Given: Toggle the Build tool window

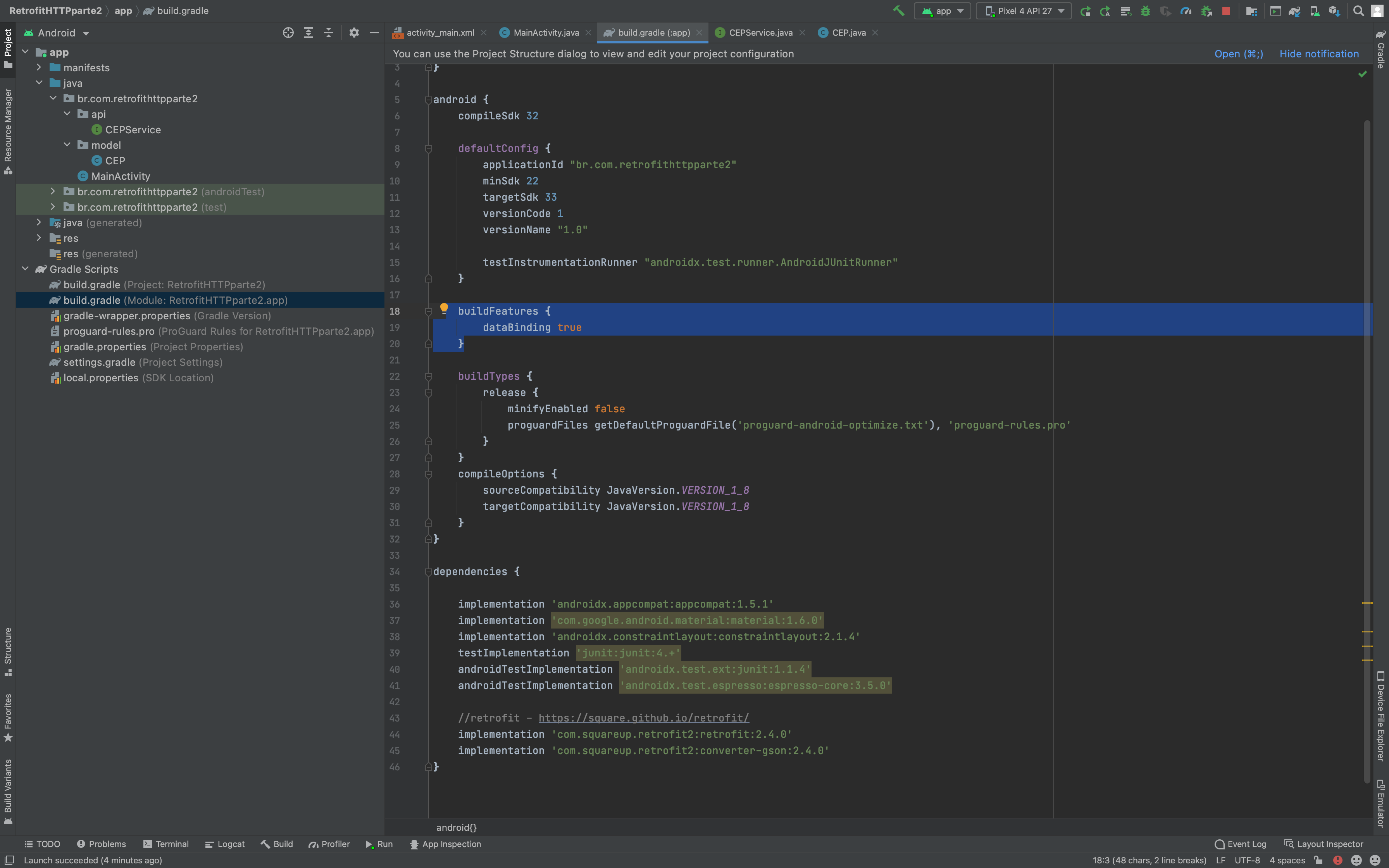Looking at the screenshot, I should (x=277, y=844).
